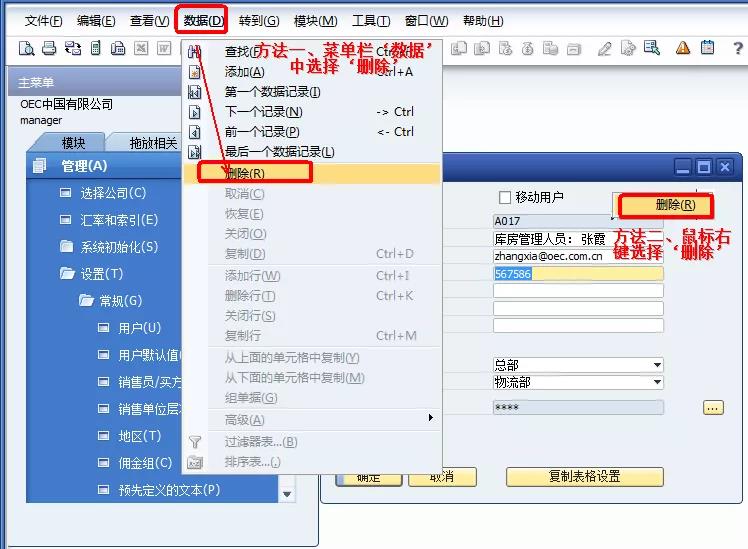This screenshot has height=549, width=748.
Task: Click the 复制表格设置 button
Action: tap(584, 476)
